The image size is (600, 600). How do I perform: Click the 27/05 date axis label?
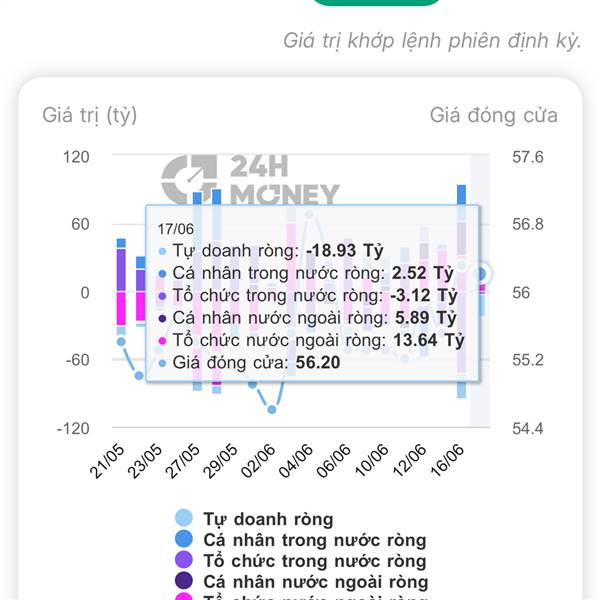coord(183,461)
